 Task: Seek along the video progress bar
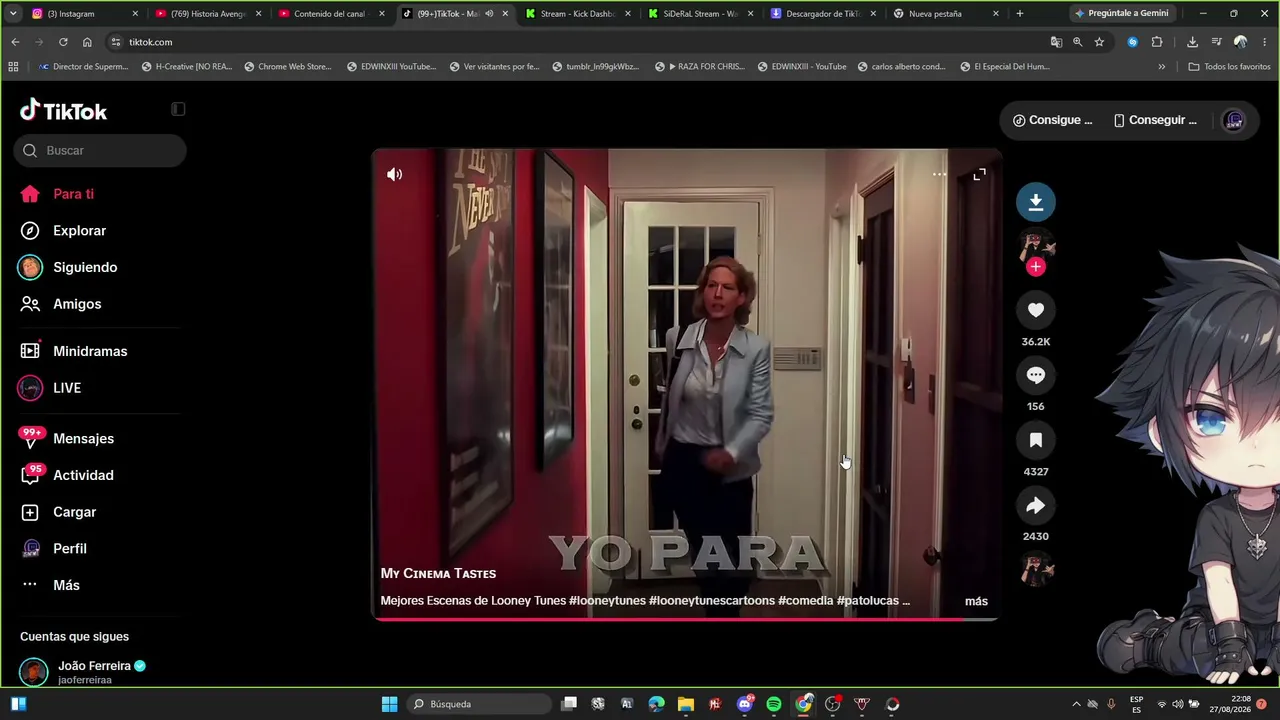tap(686, 619)
